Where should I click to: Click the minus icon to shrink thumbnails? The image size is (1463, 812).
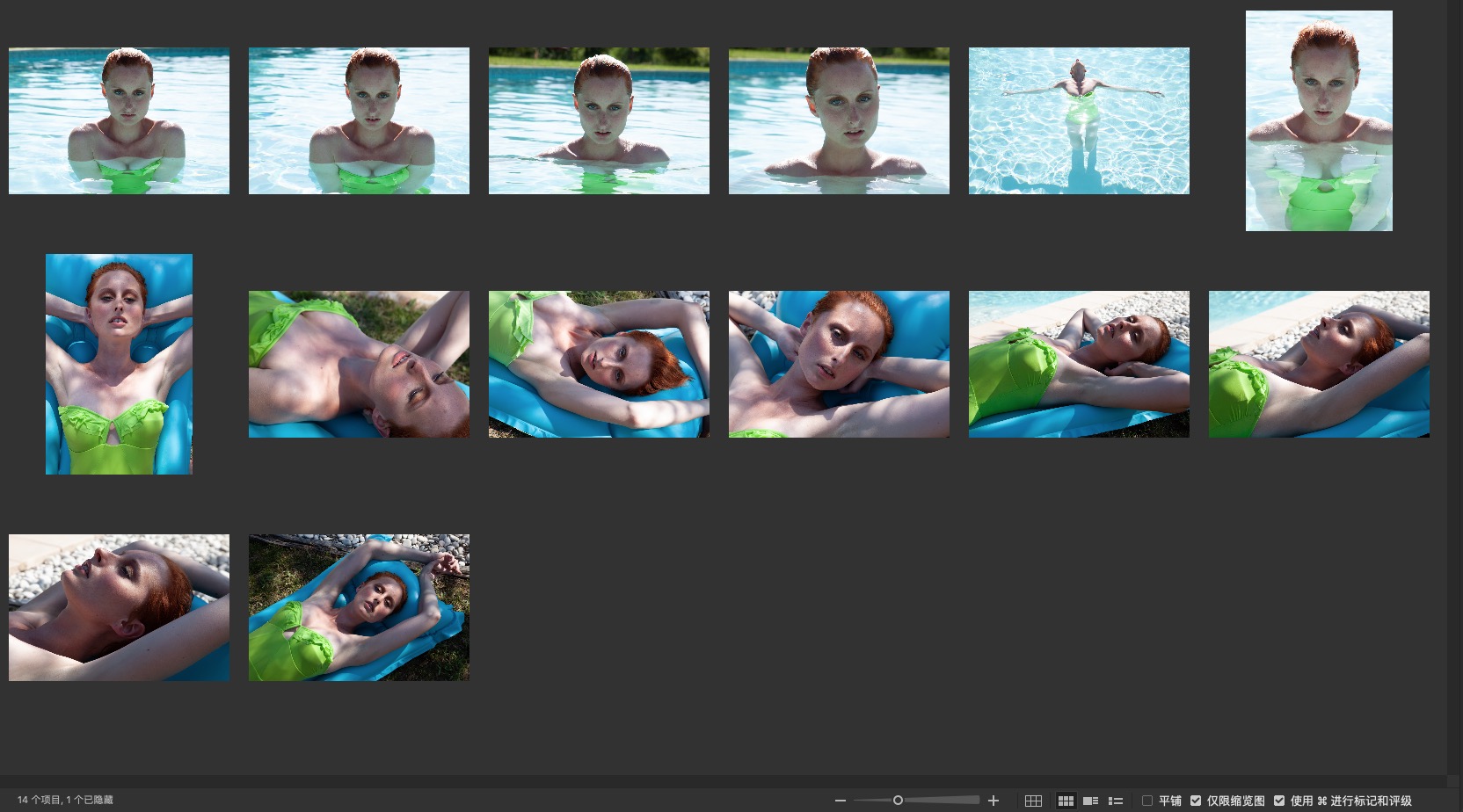(841, 801)
